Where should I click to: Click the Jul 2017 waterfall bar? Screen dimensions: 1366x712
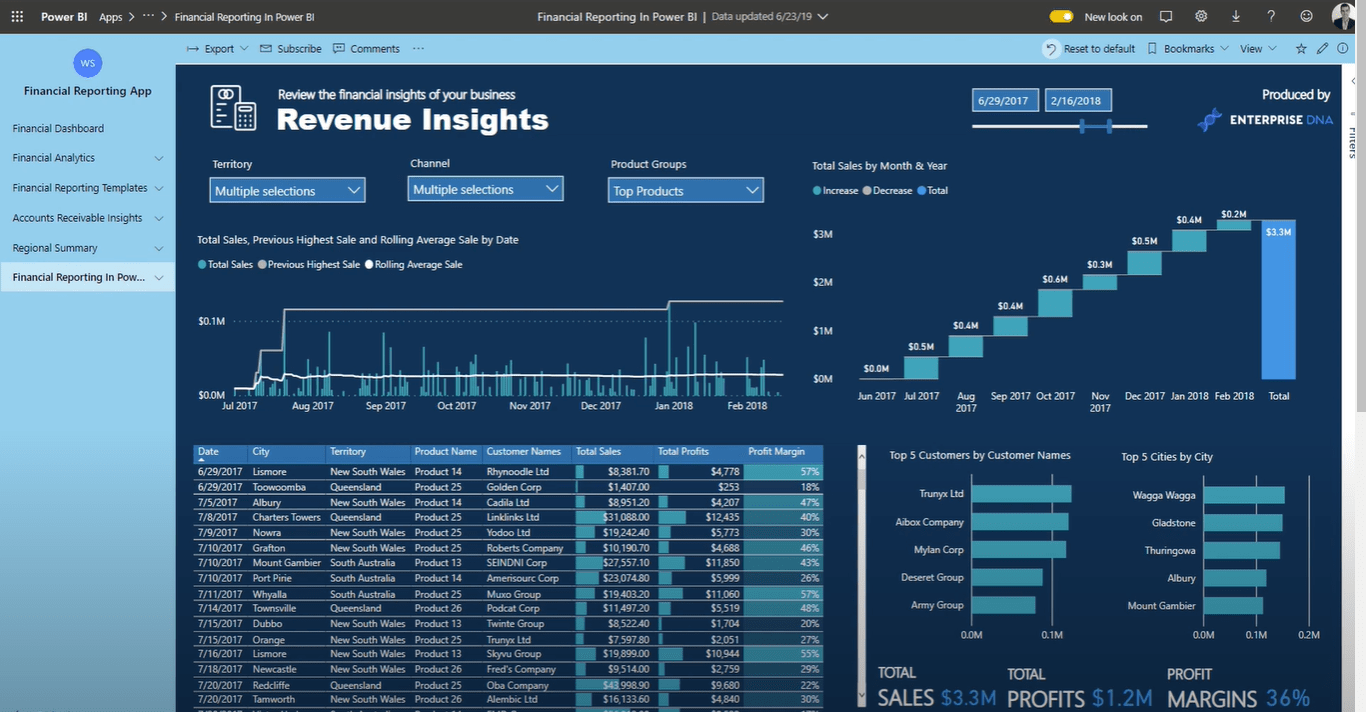pos(921,368)
